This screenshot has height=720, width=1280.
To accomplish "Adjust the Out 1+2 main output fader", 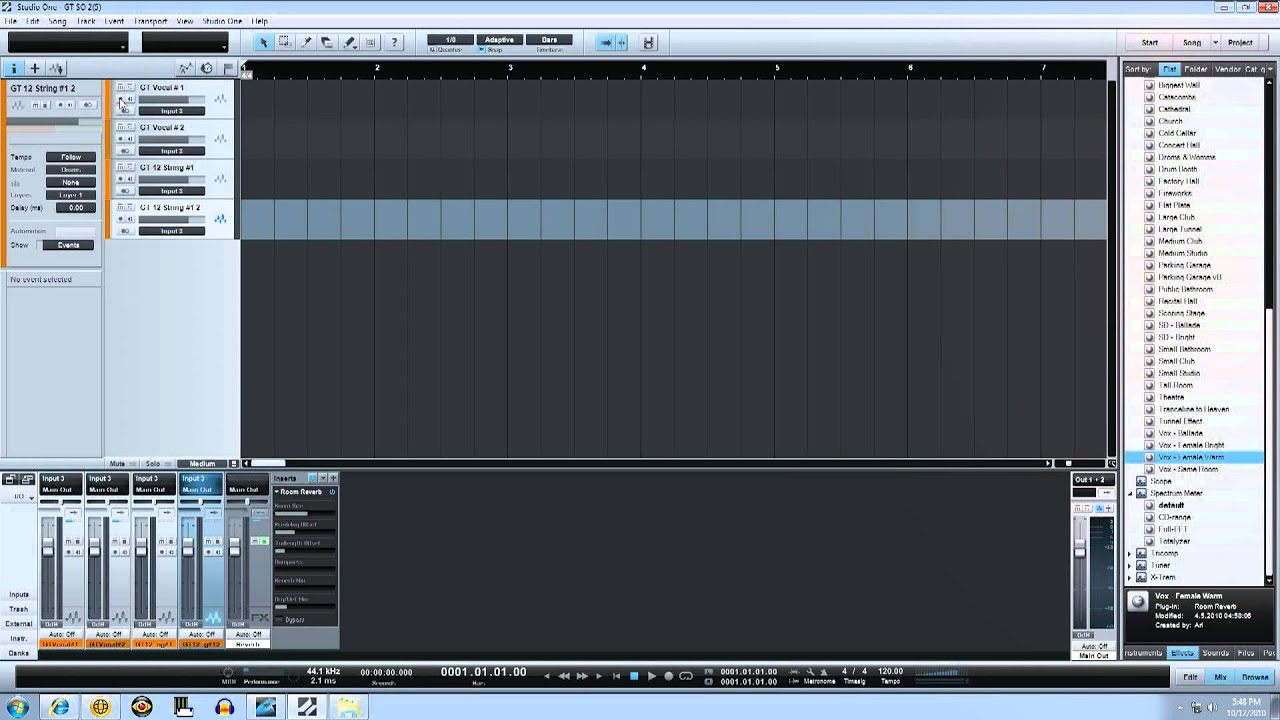I will [1080, 548].
